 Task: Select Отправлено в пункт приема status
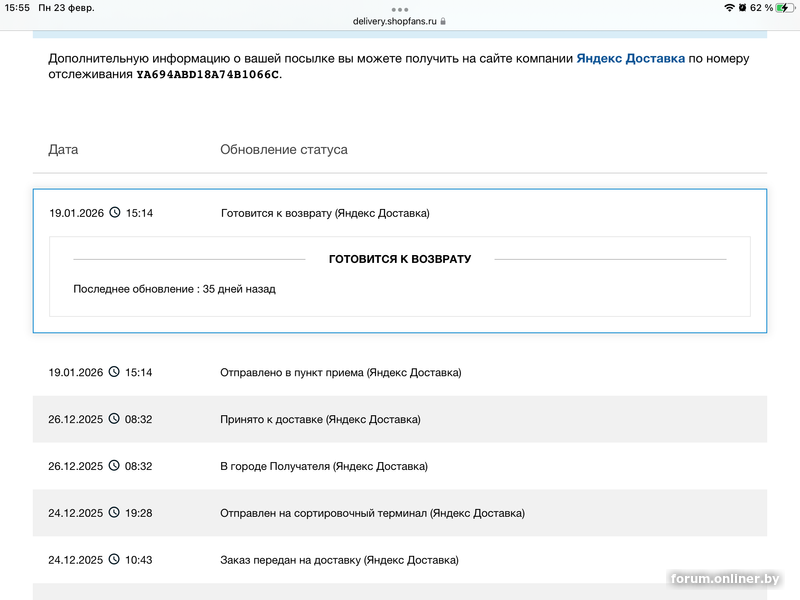pyautogui.click(x=341, y=372)
